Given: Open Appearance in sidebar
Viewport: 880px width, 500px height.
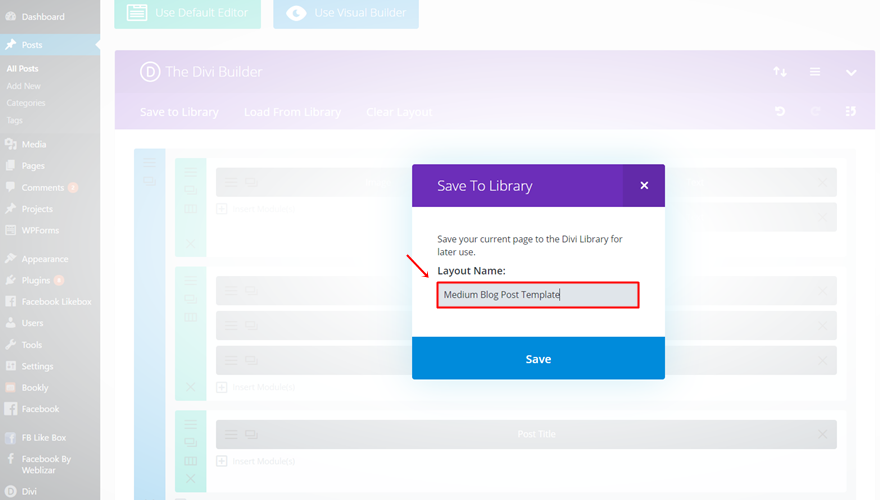Looking at the screenshot, I should point(45,259).
